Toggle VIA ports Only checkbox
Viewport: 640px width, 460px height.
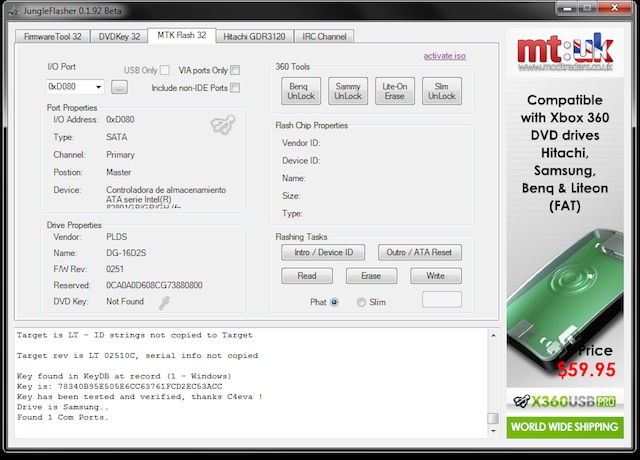pos(235,70)
